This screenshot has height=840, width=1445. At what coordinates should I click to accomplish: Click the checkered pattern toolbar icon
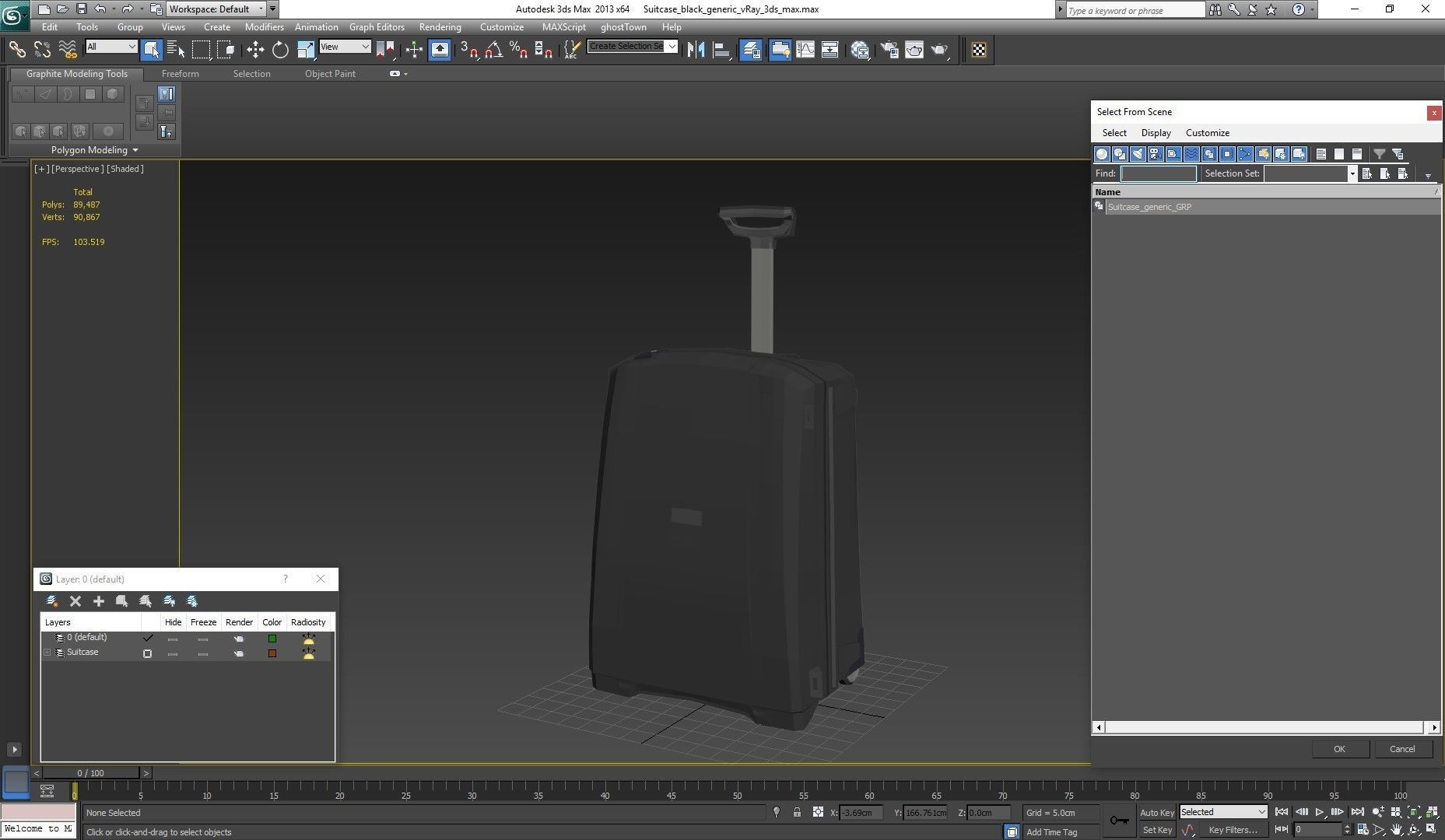coord(979,50)
